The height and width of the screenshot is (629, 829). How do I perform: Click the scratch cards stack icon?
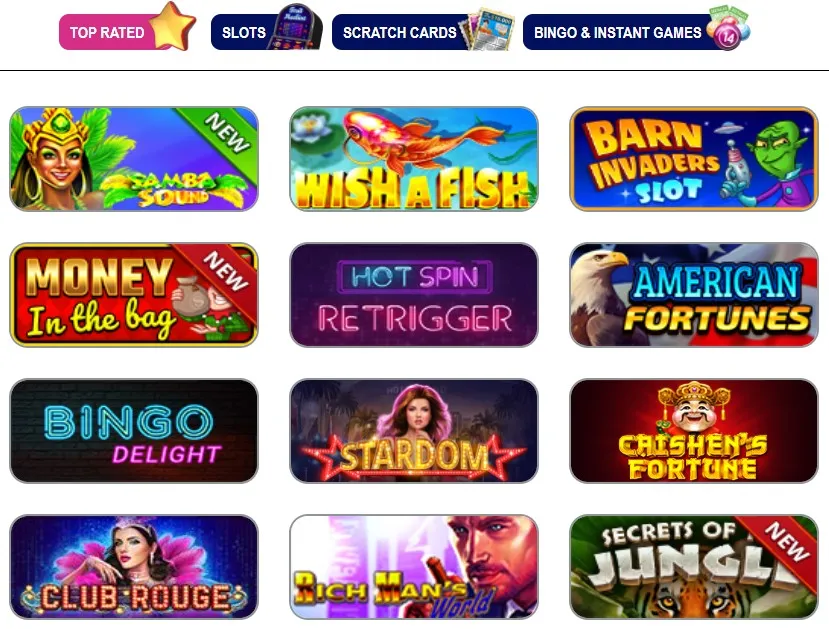coord(487,29)
